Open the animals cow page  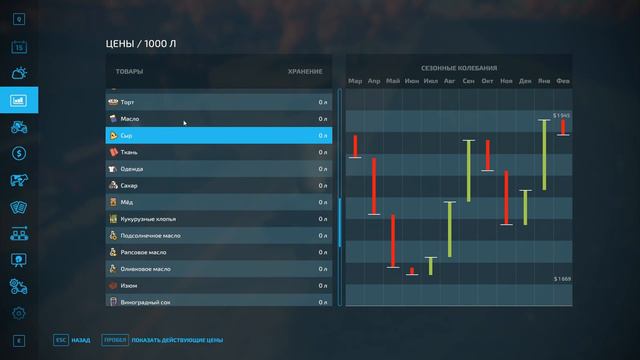19,180
